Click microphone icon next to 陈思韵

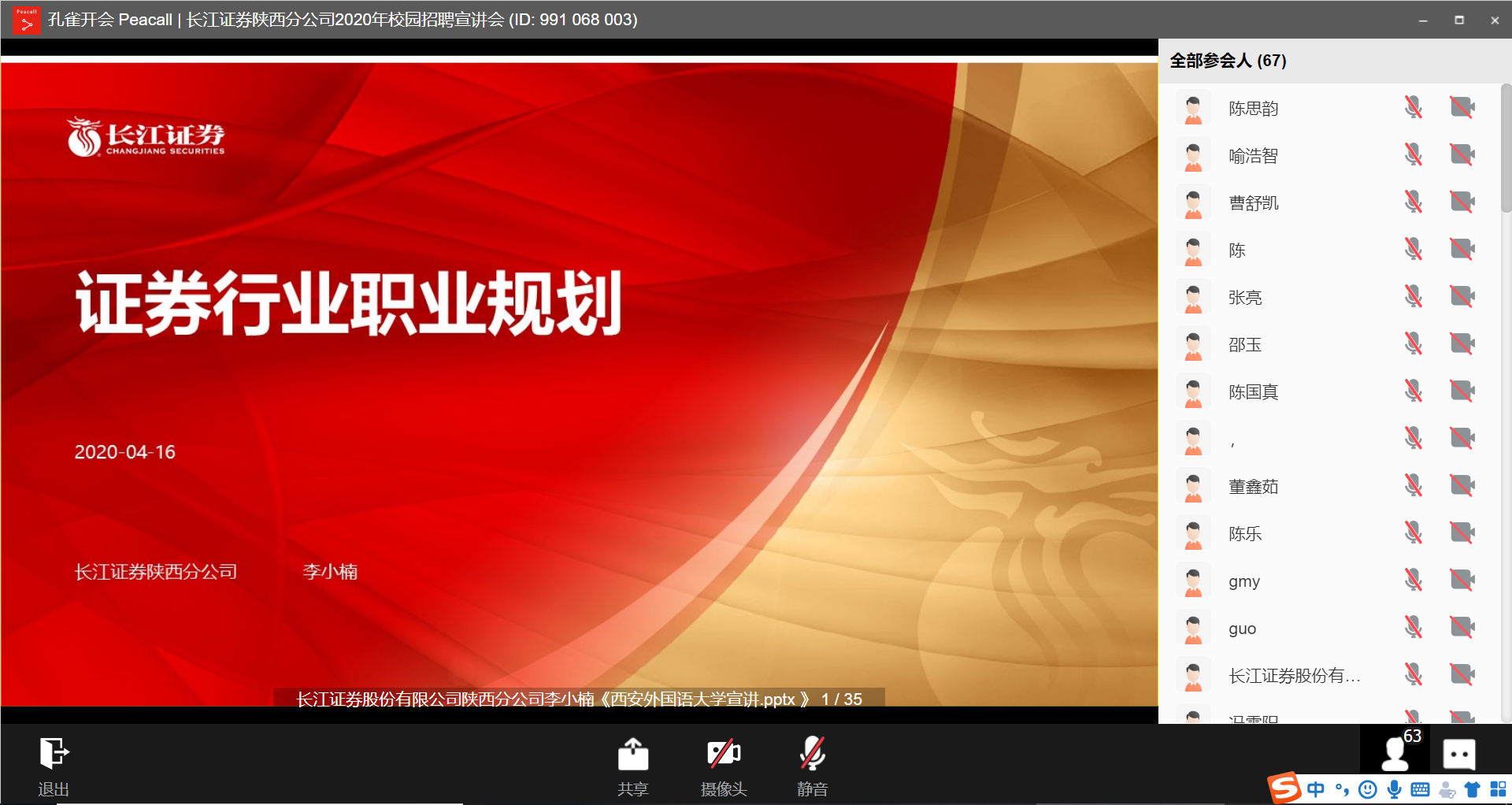pyautogui.click(x=1414, y=107)
